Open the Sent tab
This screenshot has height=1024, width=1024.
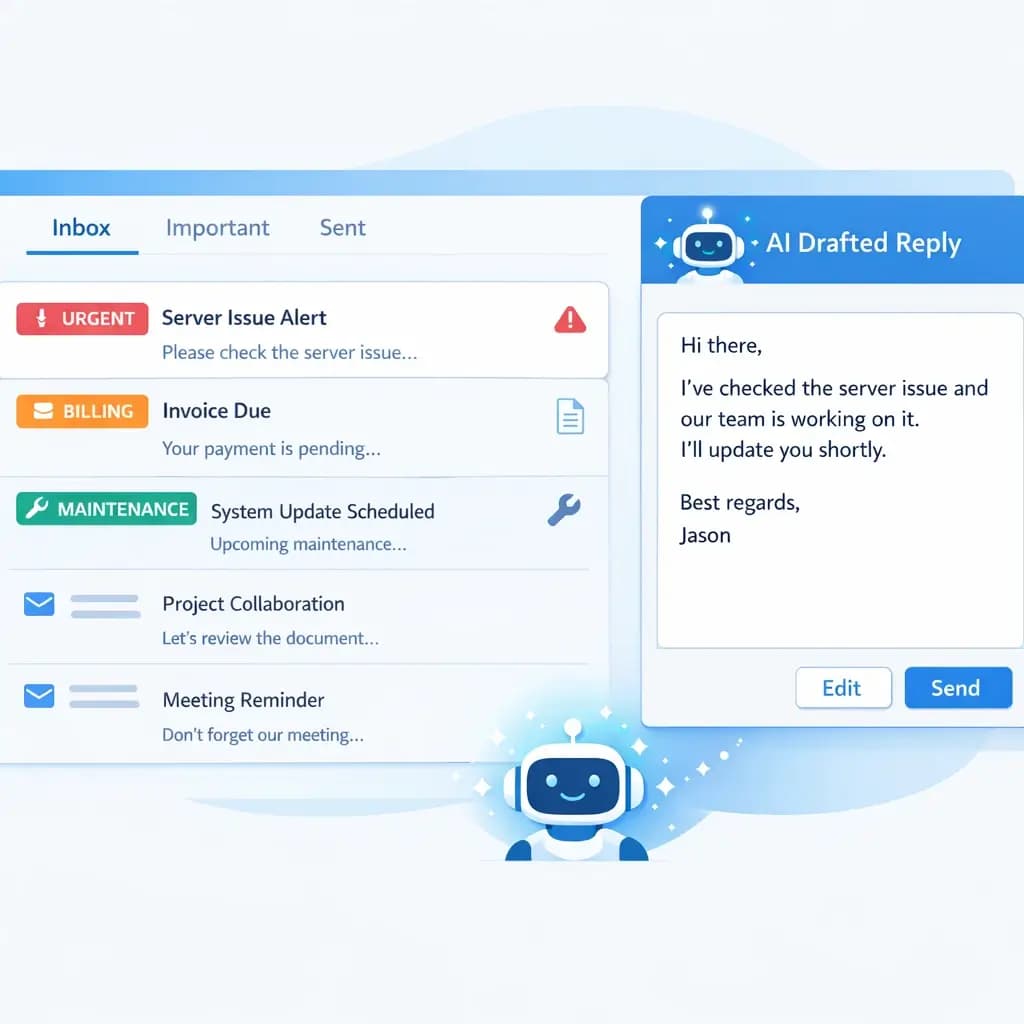pos(342,228)
